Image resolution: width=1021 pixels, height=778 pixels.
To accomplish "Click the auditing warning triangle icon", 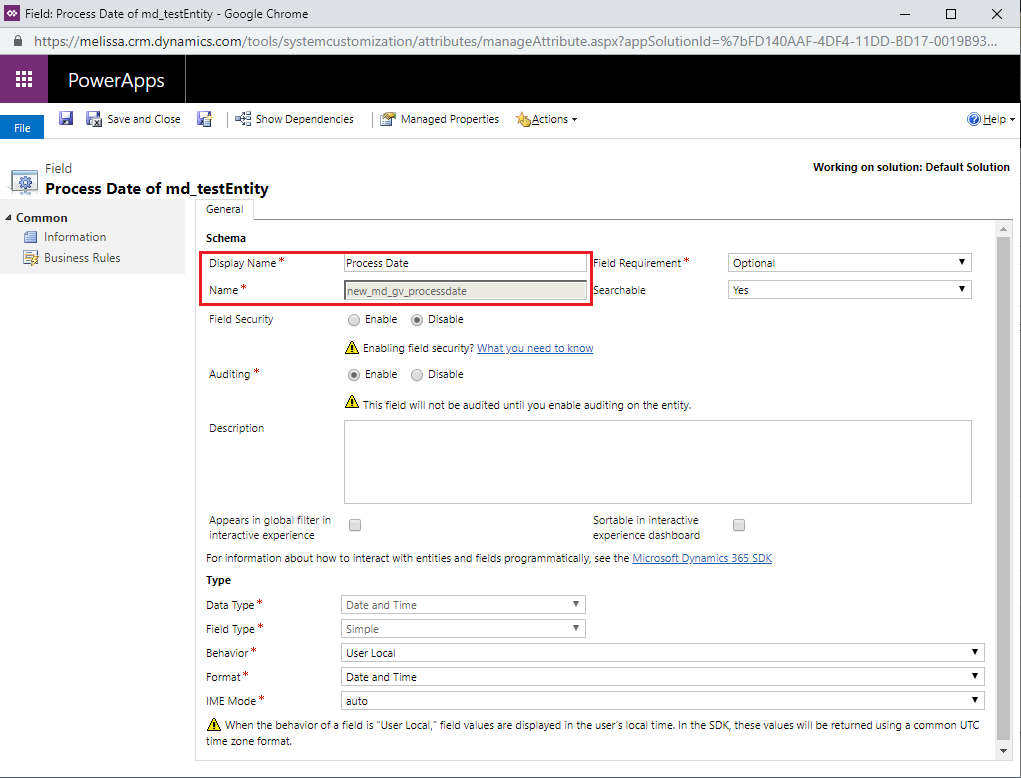I will click(x=352, y=402).
